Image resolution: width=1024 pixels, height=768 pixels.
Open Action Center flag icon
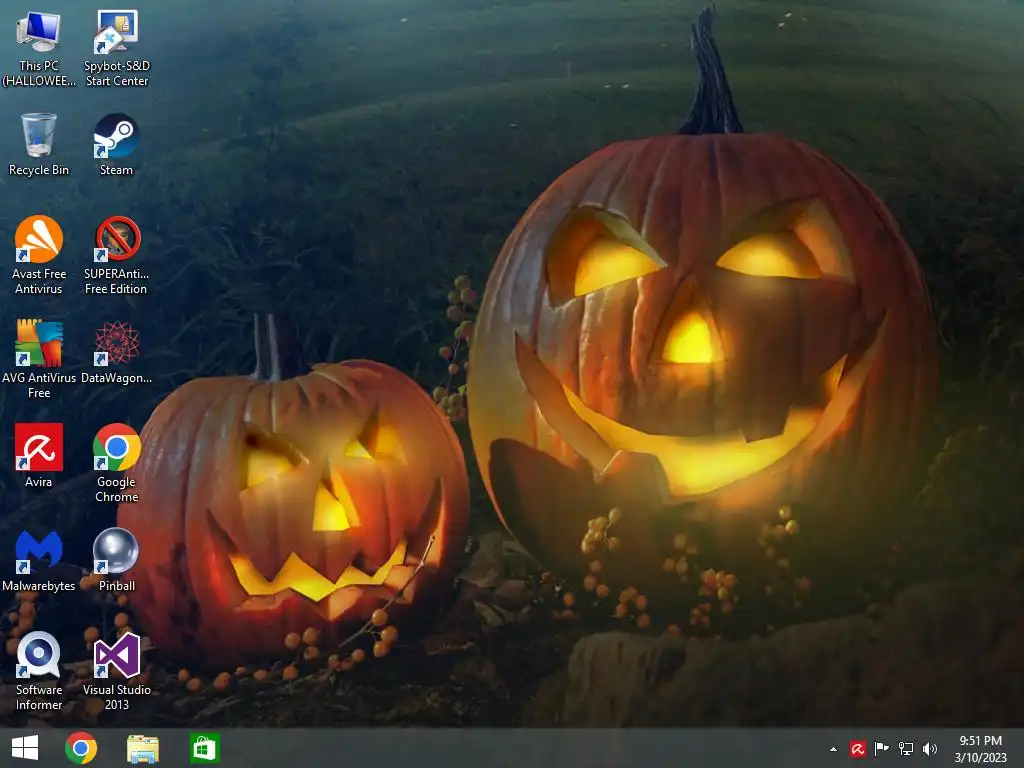pyautogui.click(x=882, y=749)
